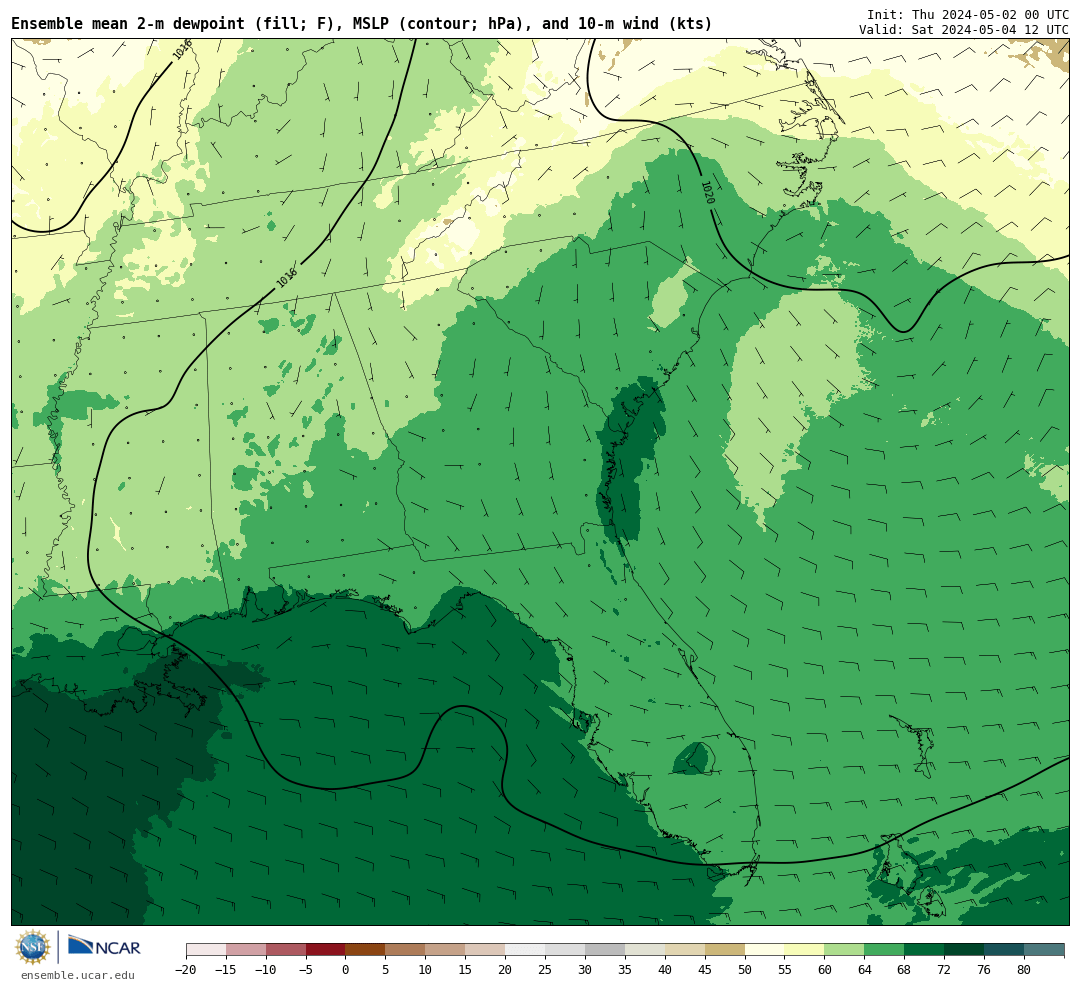Image resolution: width=1080 pixels, height=988 pixels.
Task: Select the darkest green 72 to 76 legend swatch
Action: pyautogui.click(x=964, y=950)
